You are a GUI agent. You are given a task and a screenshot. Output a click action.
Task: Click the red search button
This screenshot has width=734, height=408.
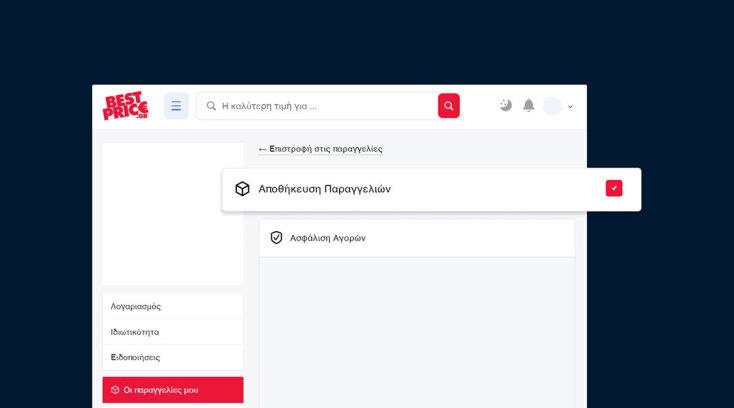[449, 106]
